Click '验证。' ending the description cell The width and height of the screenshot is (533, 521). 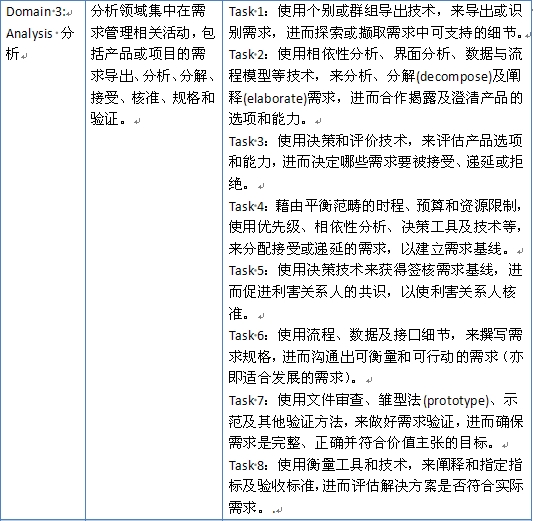pyautogui.click(x=109, y=119)
